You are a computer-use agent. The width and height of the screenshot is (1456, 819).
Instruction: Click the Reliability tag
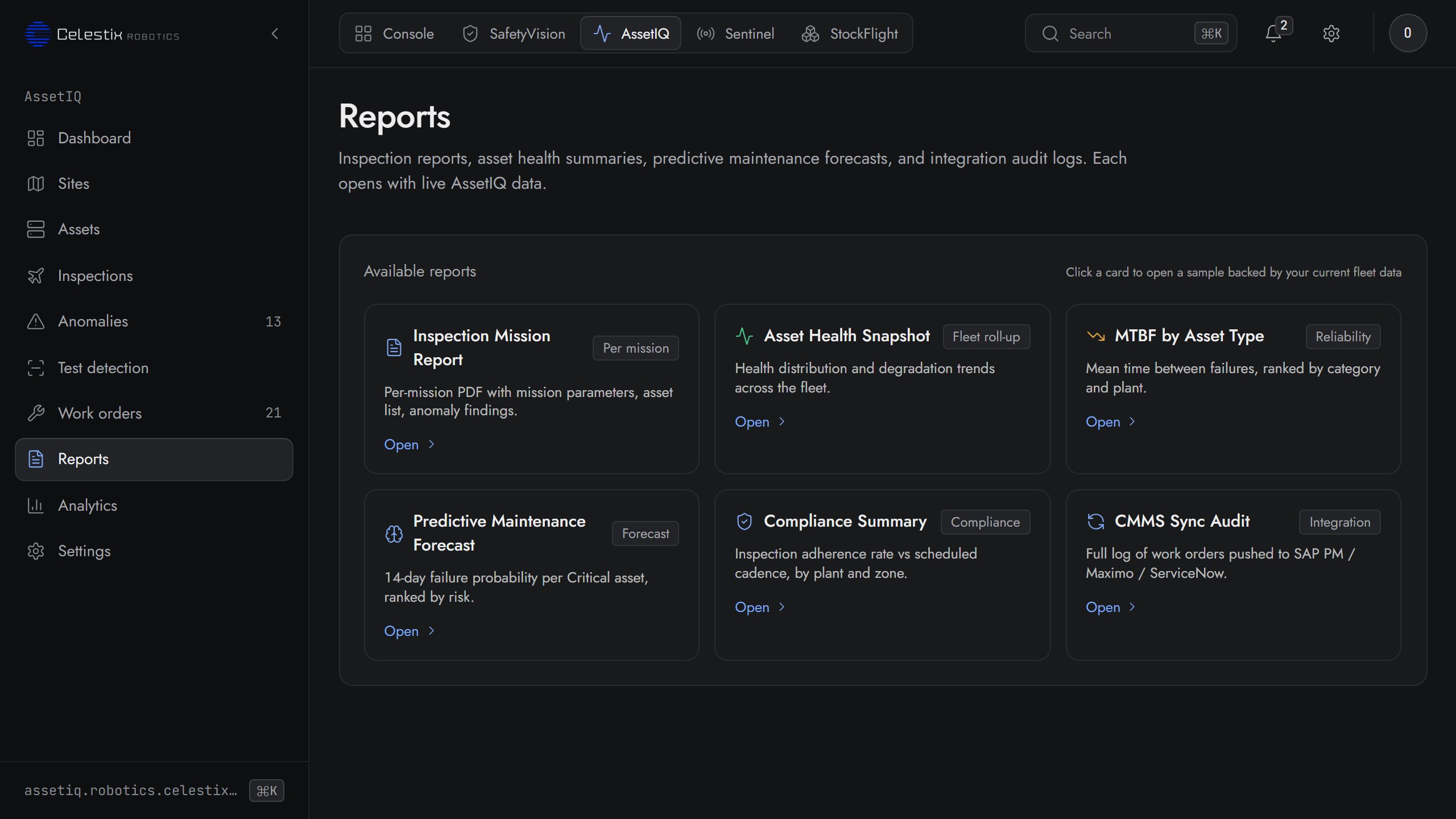pyautogui.click(x=1343, y=337)
